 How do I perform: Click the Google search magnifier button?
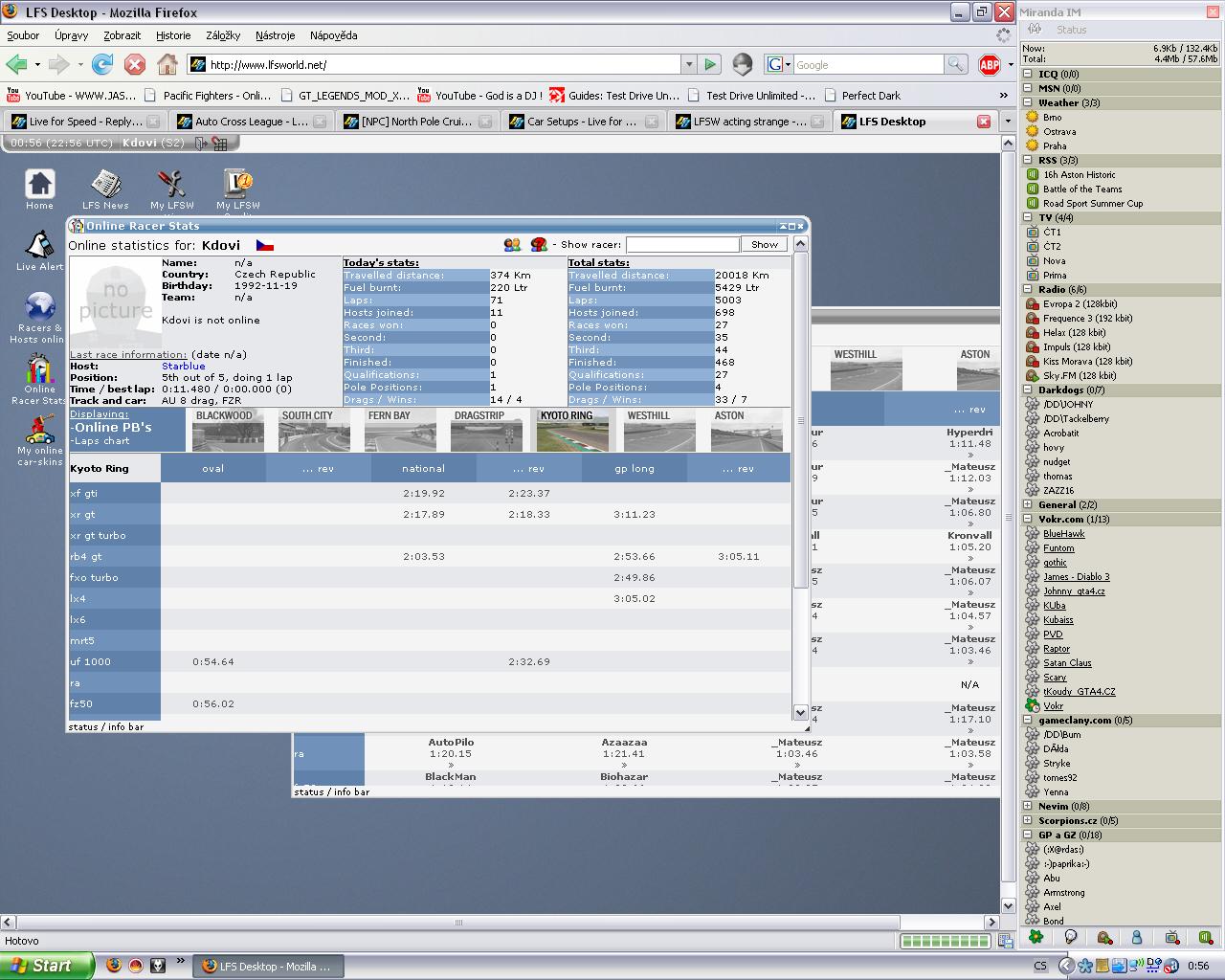[x=955, y=65]
